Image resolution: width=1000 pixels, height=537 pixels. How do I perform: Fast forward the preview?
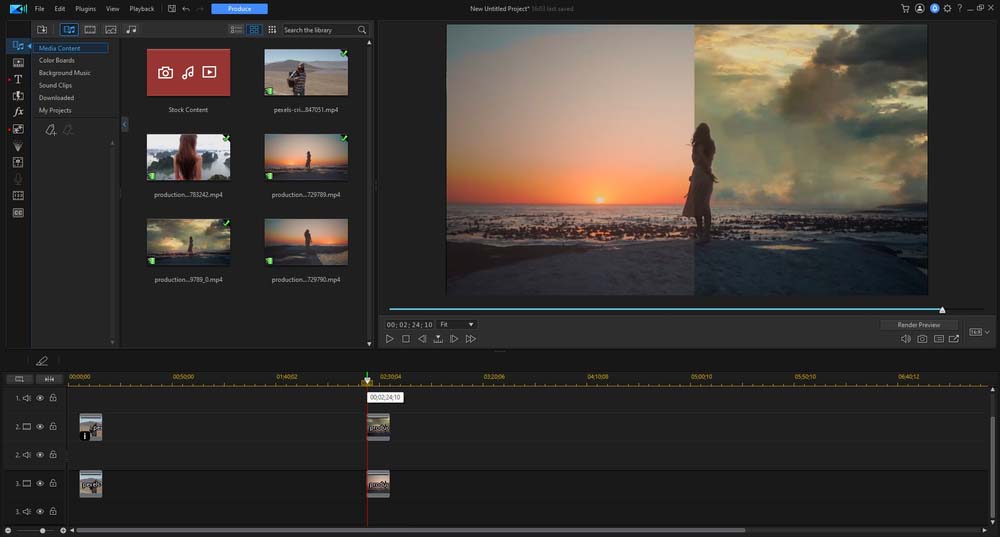(471, 339)
